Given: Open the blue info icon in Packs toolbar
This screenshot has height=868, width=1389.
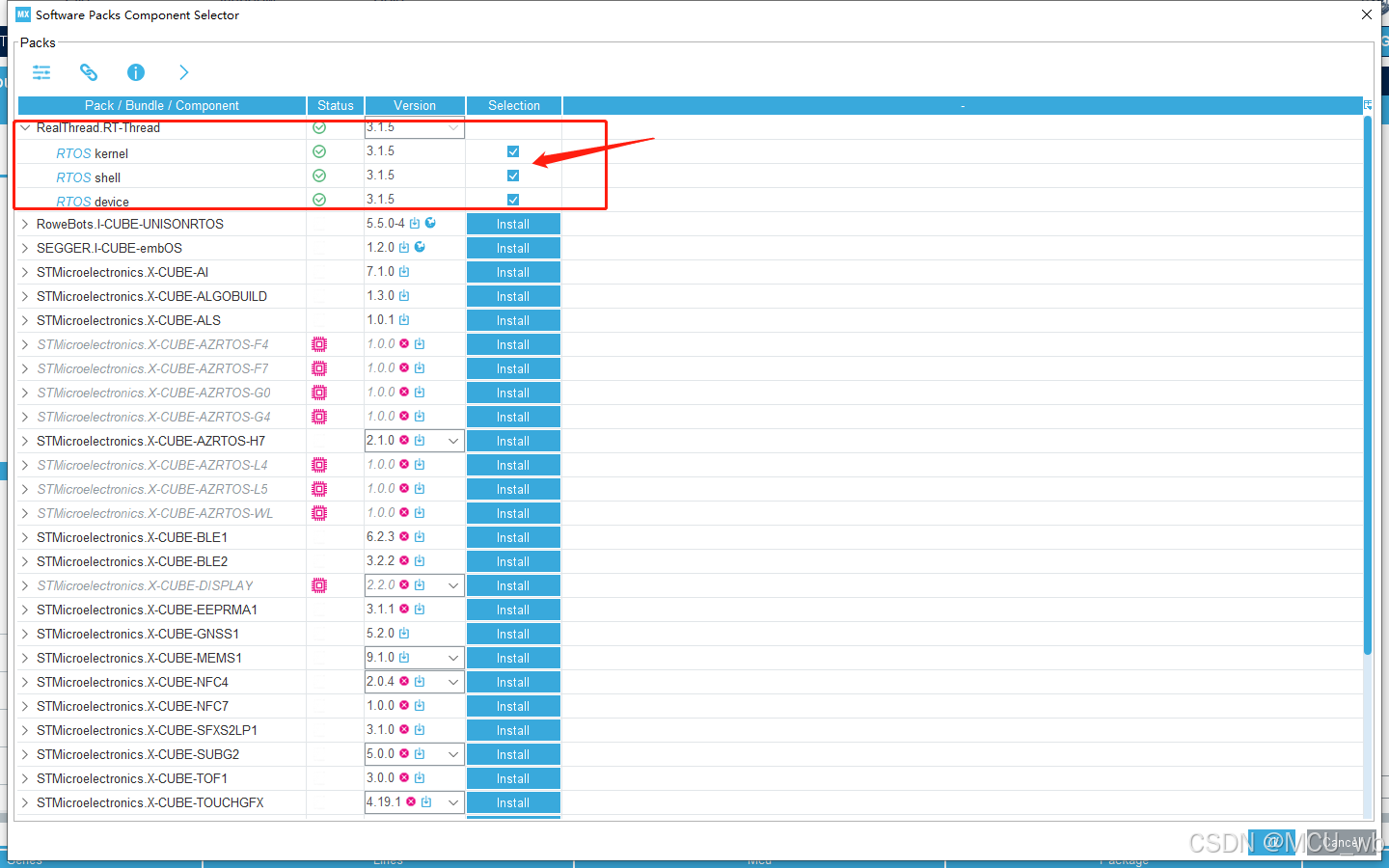Looking at the screenshot, I should (x=136, y=72).
